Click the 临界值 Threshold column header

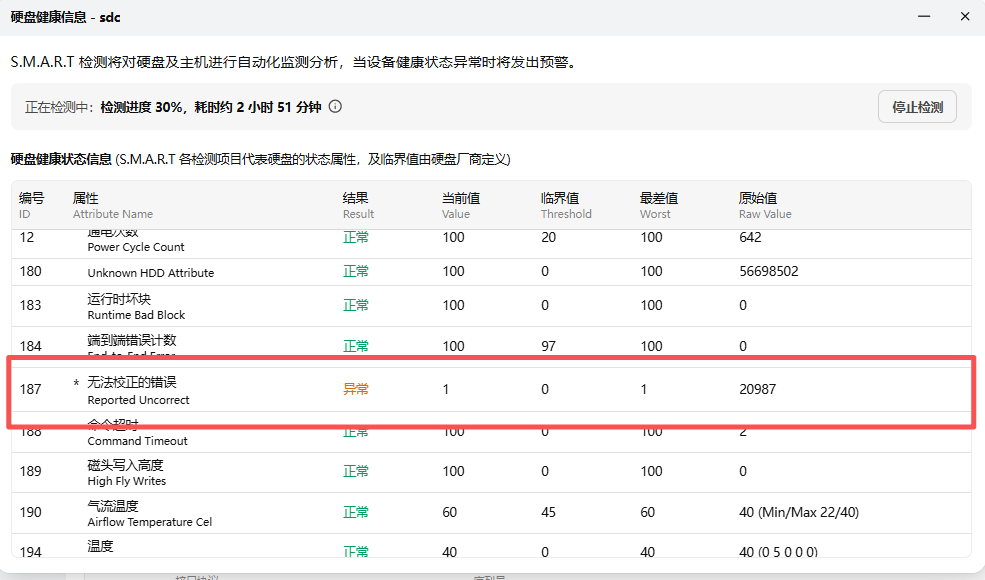pyautogui.click(x=565, y=205)
